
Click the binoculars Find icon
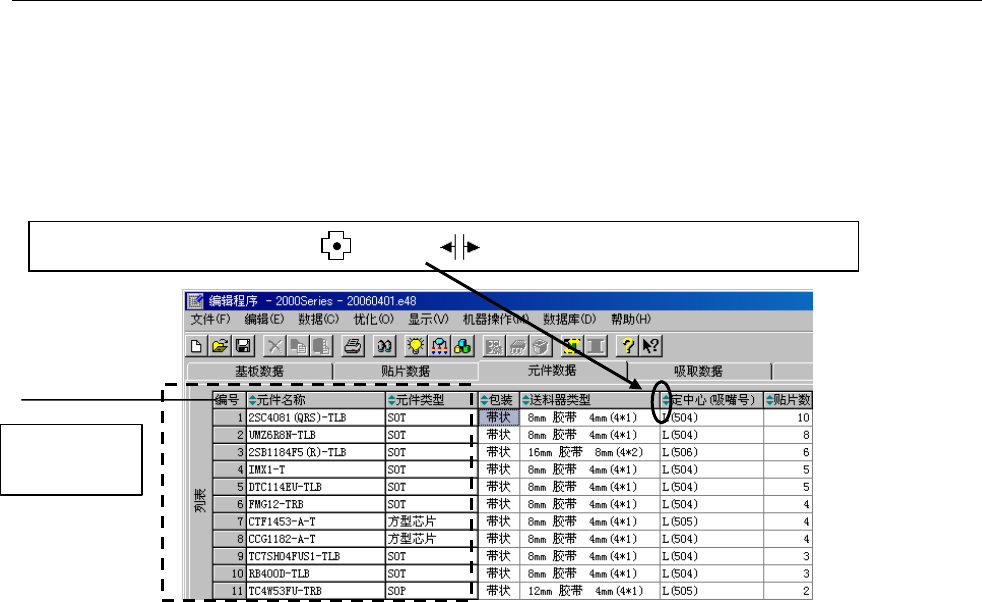tap(384, 346)
